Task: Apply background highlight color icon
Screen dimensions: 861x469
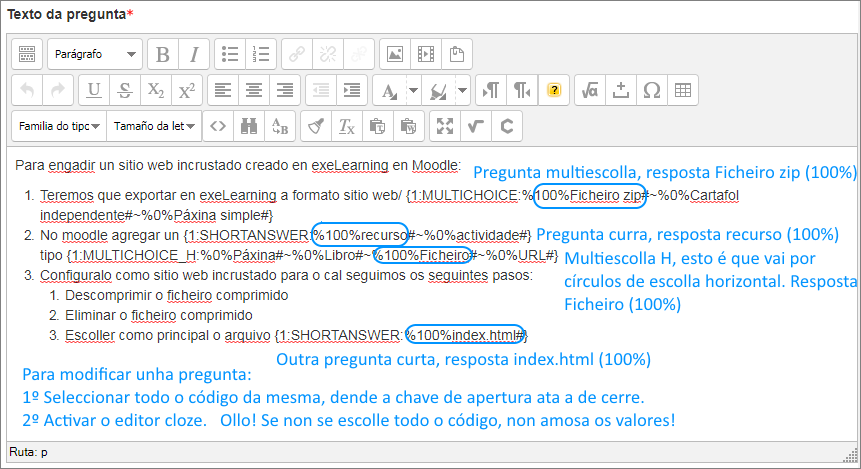Action: click(x=438, y=90)
